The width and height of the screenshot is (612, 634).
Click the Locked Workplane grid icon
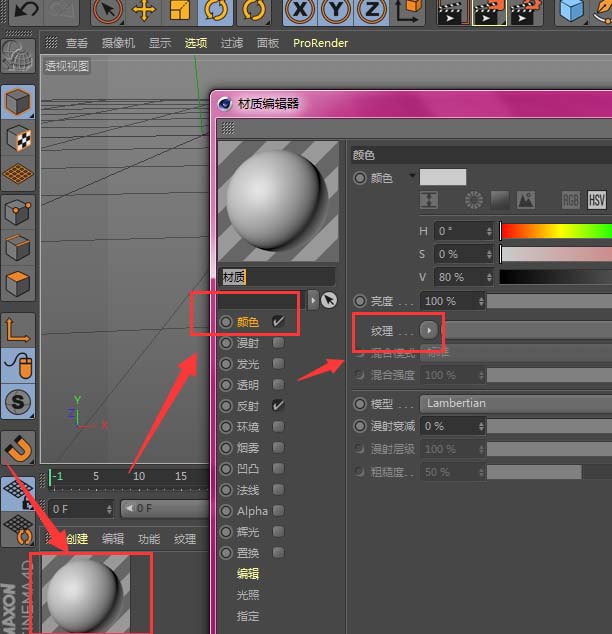(x=18, y=493)
